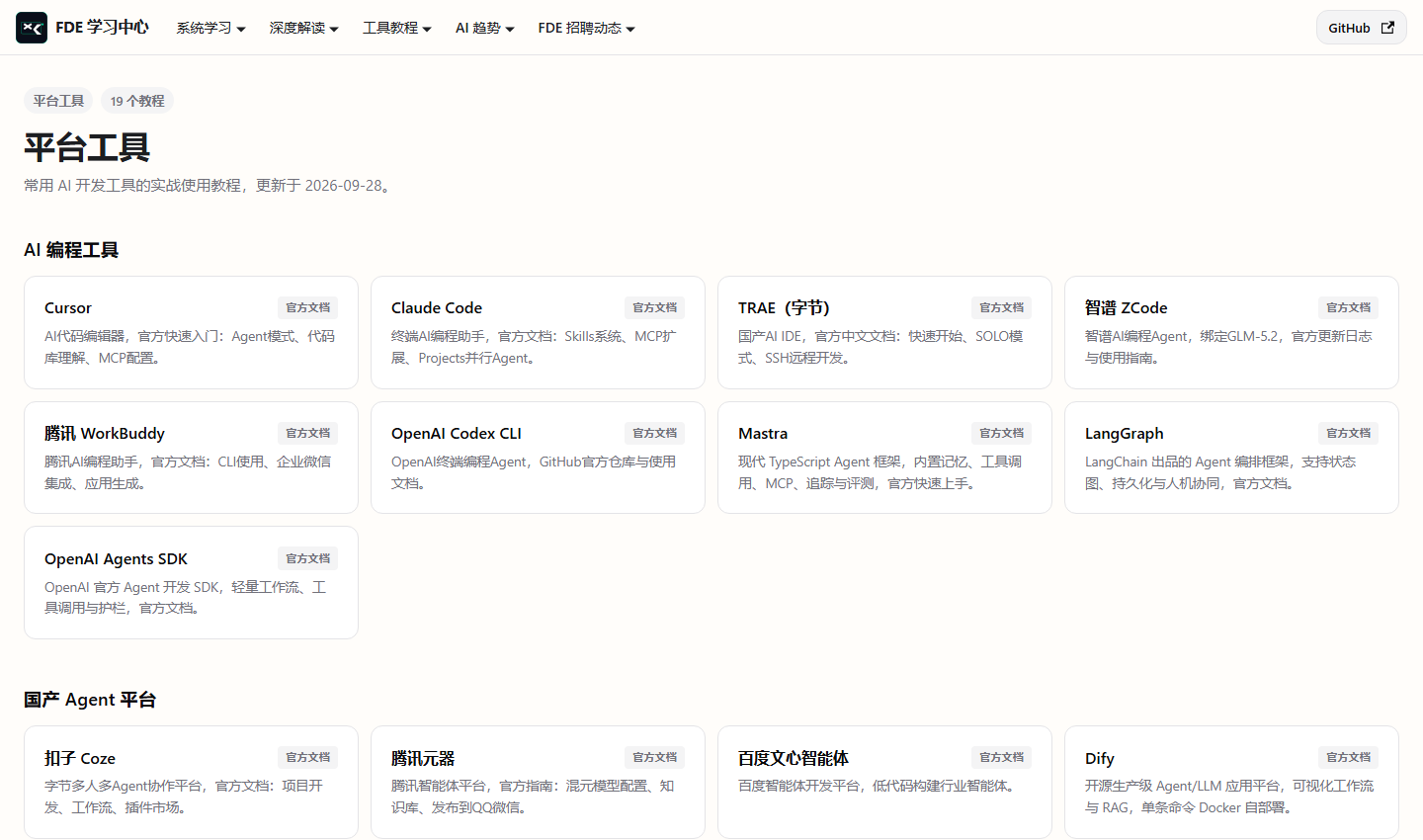Click 官方文档 badge on 百度文心智能体 card
The image size is (1423, 840).
click(x=1002, y=757)
